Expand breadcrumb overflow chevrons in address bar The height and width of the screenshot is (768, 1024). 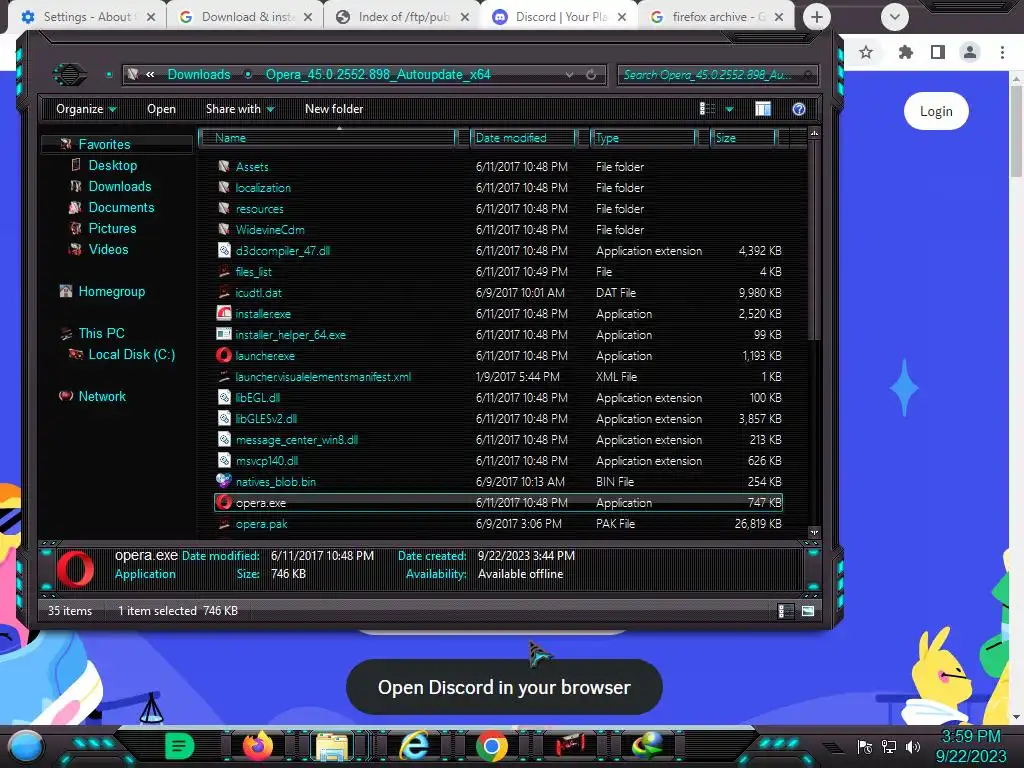click(150, 74)
